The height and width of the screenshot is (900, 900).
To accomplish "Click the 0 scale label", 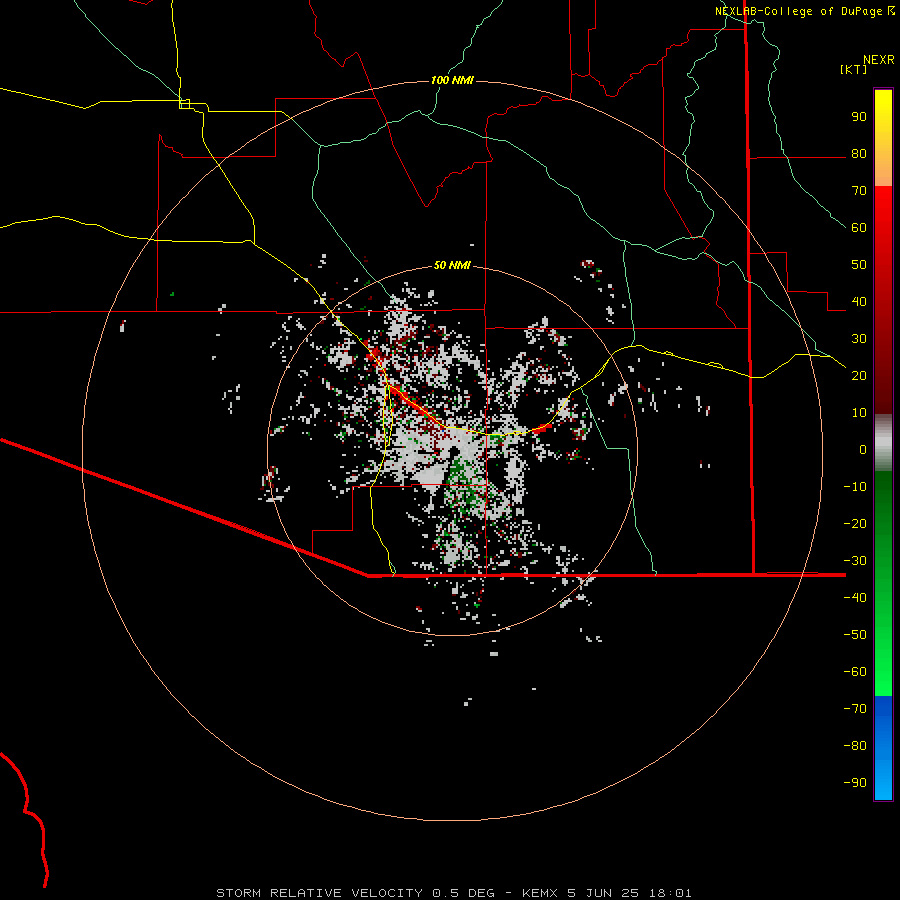I will coord(863,449).
